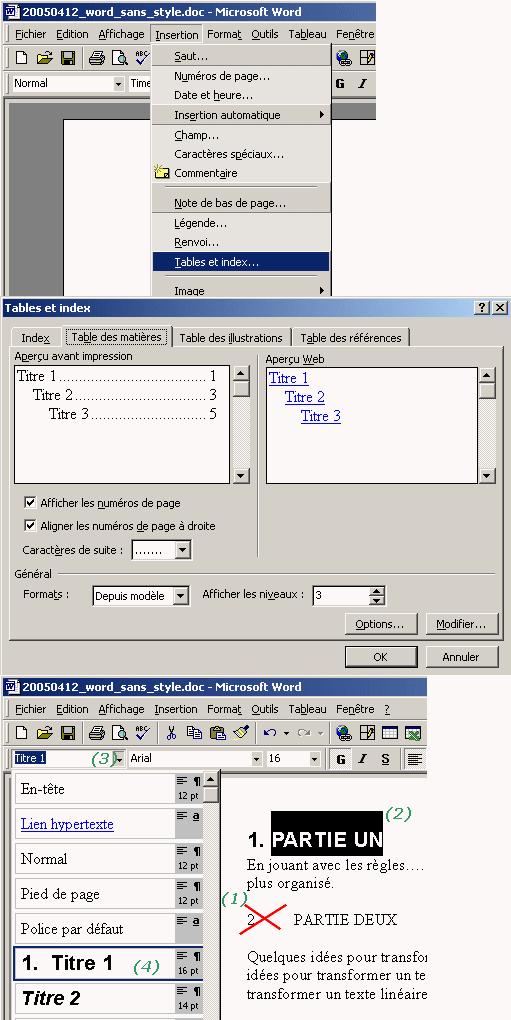Click Print icon in the Insertion-menu Word window

click(97, 58)
